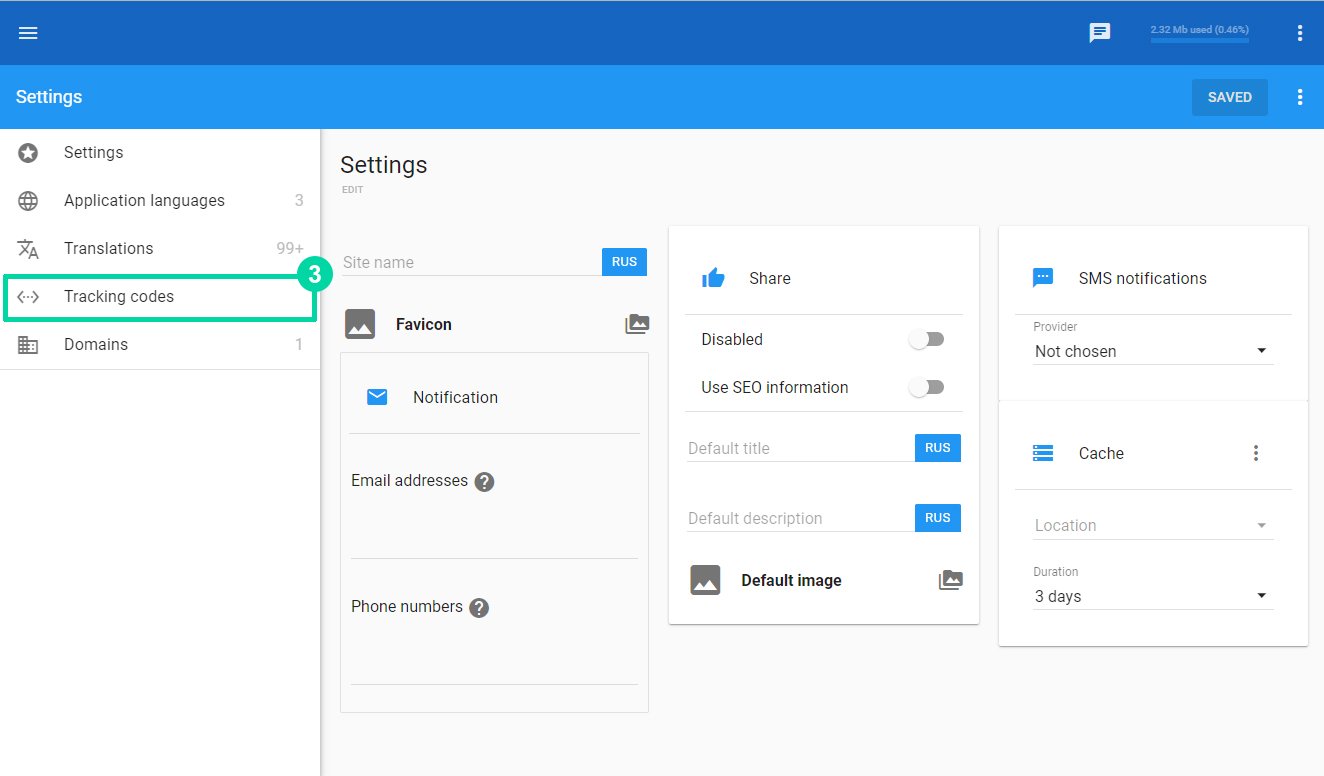
Task: Click the Favicon label
Action: pyautogui.click(x=424, y=324)
